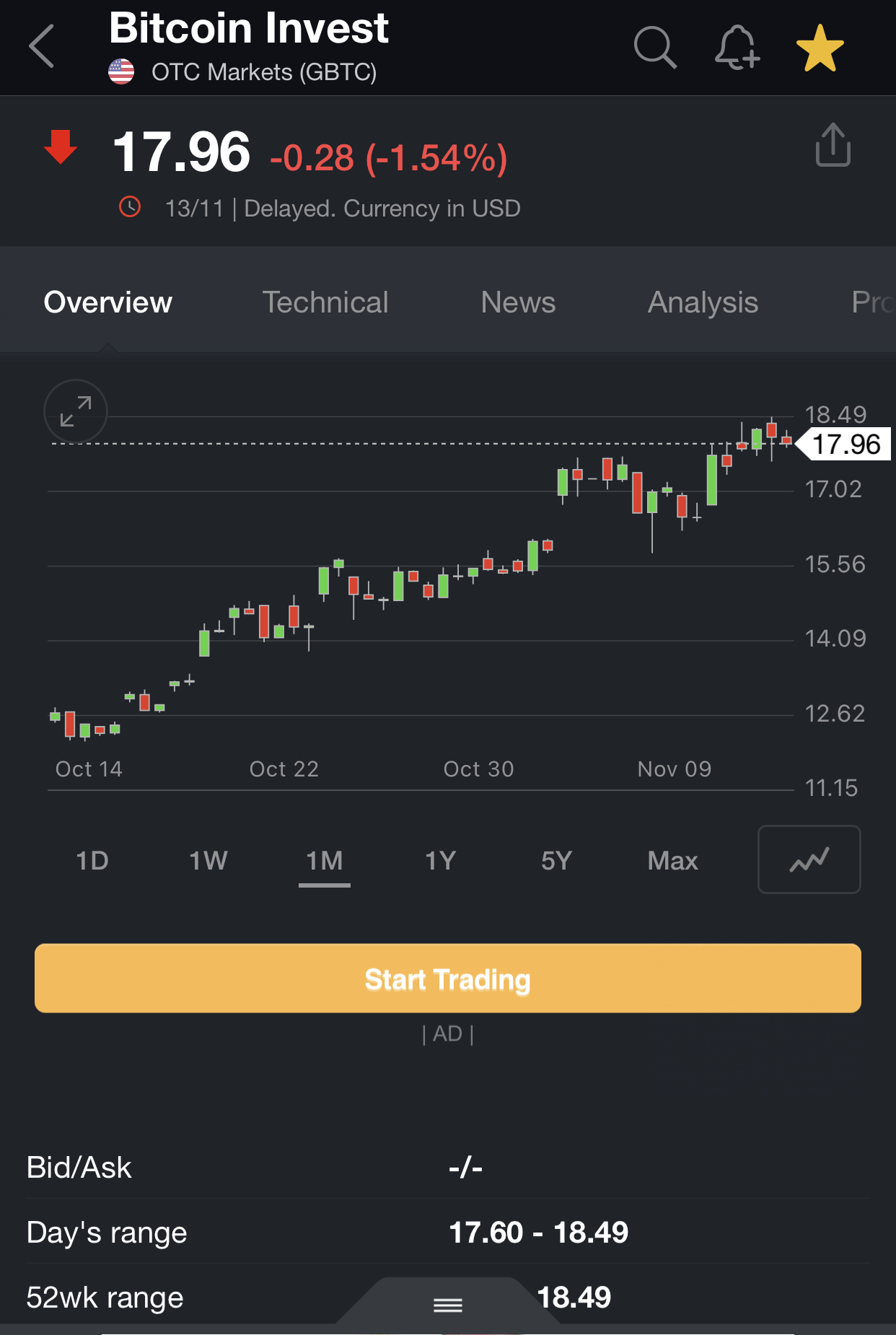This screenshot has width=896, height=1335.
Task: Open the Technical tab
Action: tap(325, 302)
